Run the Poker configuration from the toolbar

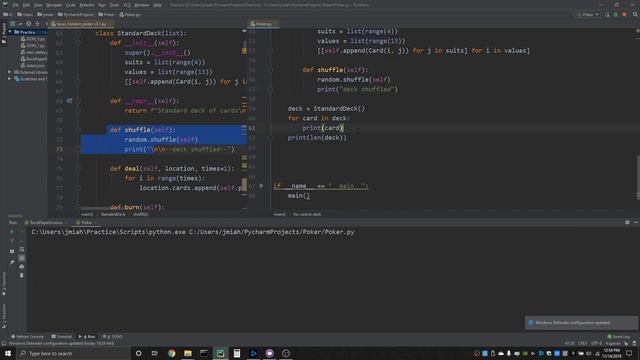607,14
